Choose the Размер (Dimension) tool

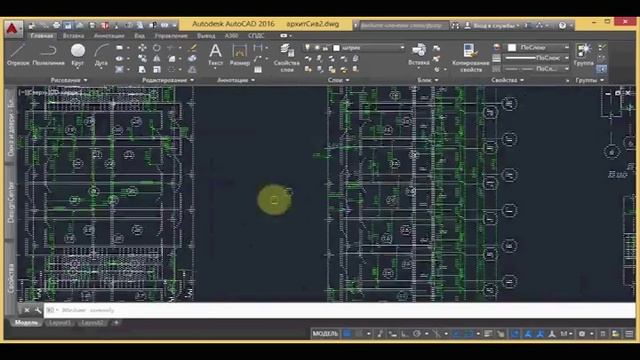pyautogui.click(x=240, y=55)
